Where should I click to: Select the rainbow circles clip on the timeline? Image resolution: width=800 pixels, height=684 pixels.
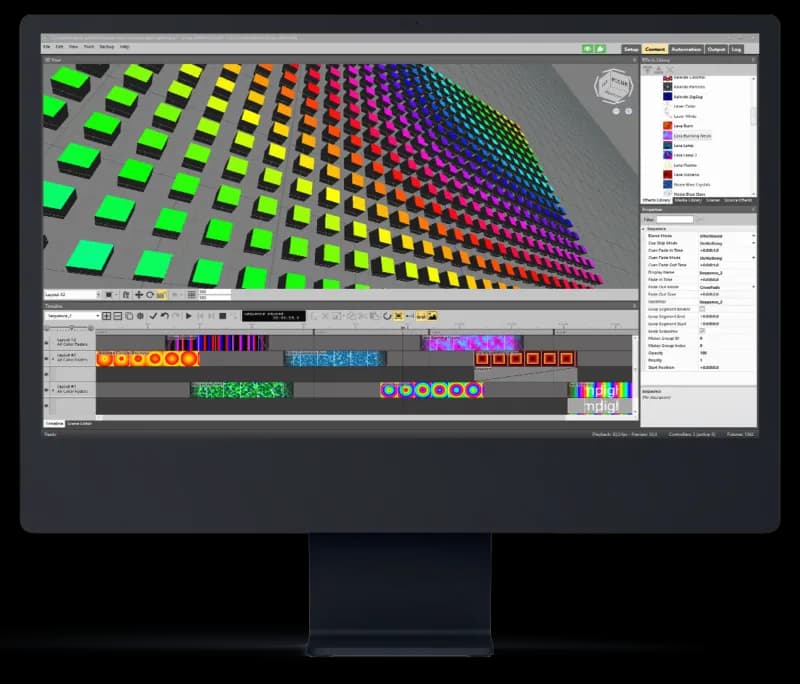pos(431,390)
